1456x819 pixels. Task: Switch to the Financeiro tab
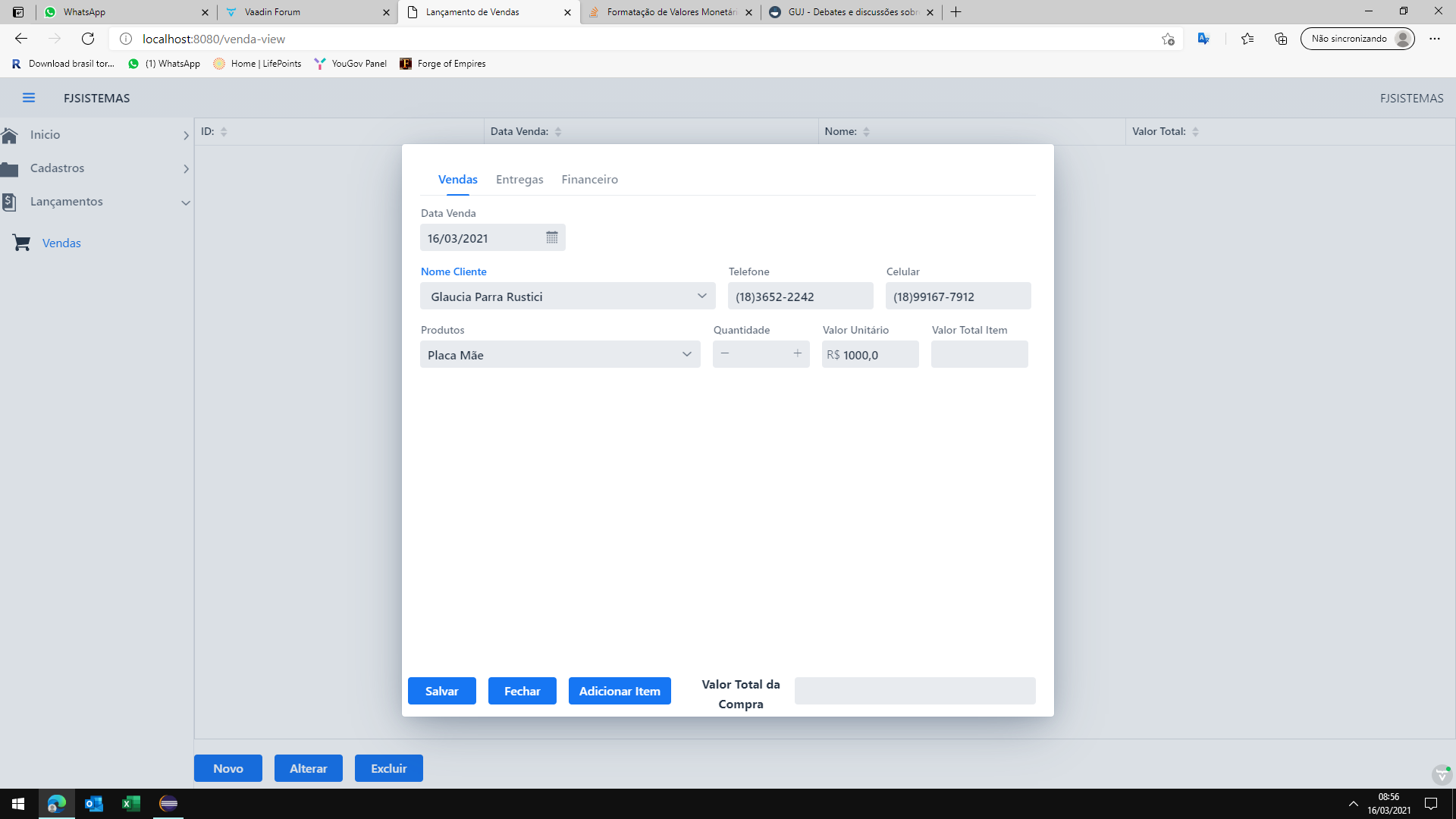click(589, 180)
